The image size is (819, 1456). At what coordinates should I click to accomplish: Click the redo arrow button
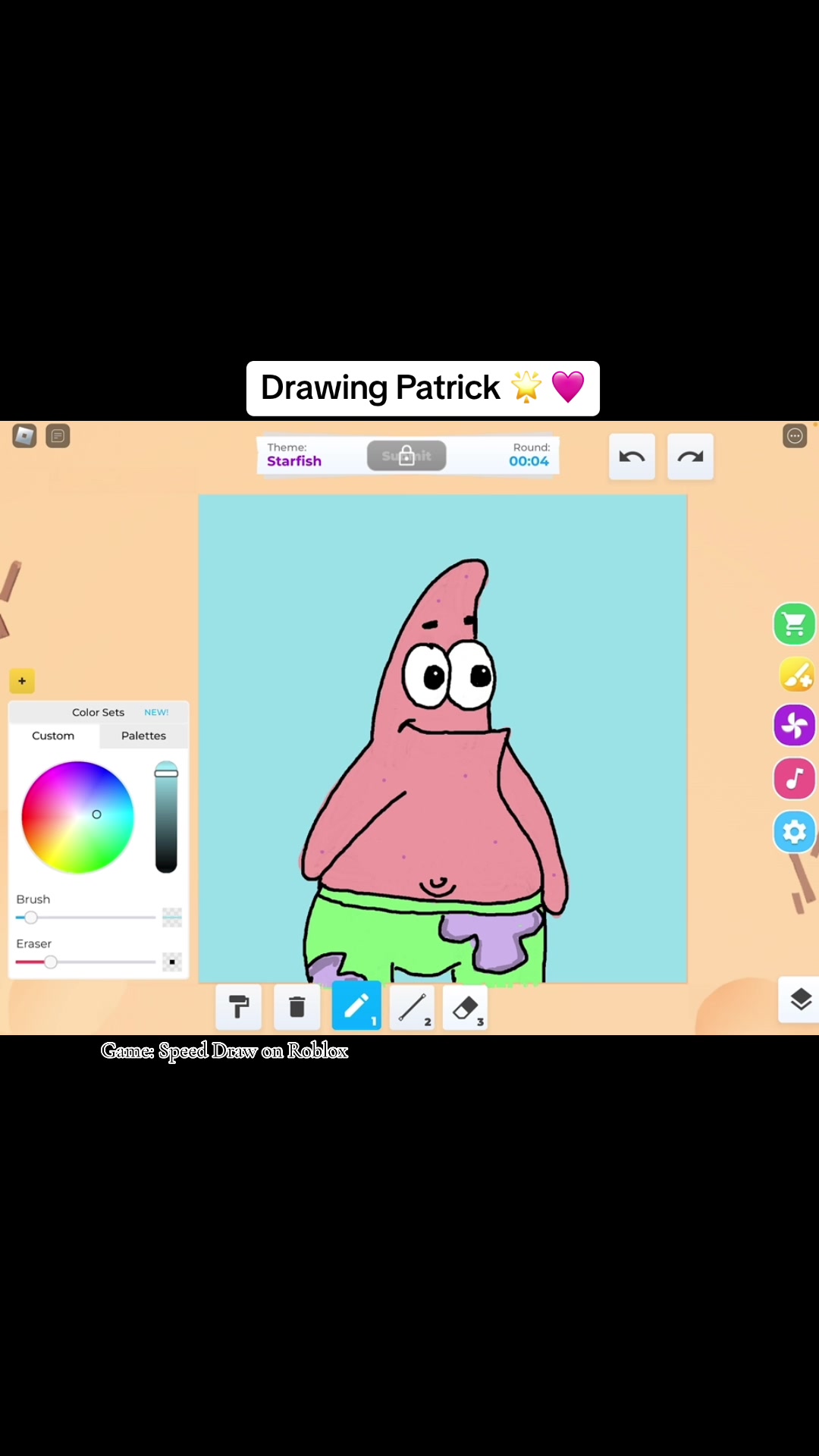[x=690, y=457]
